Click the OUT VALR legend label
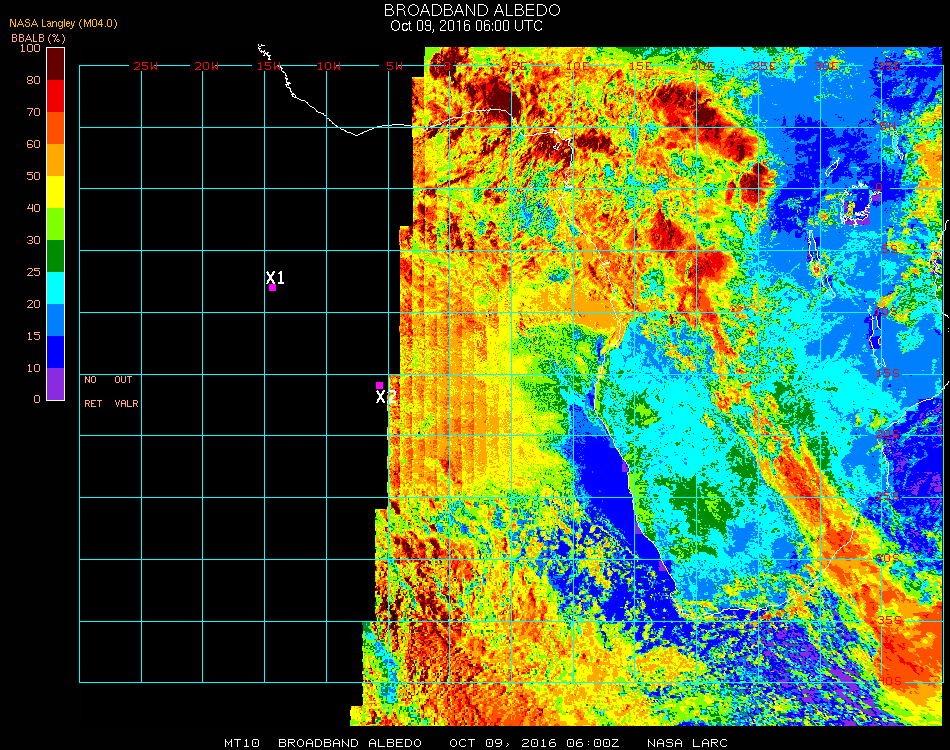The width and height of the screenshot is (950, 750). coord(126,392)
